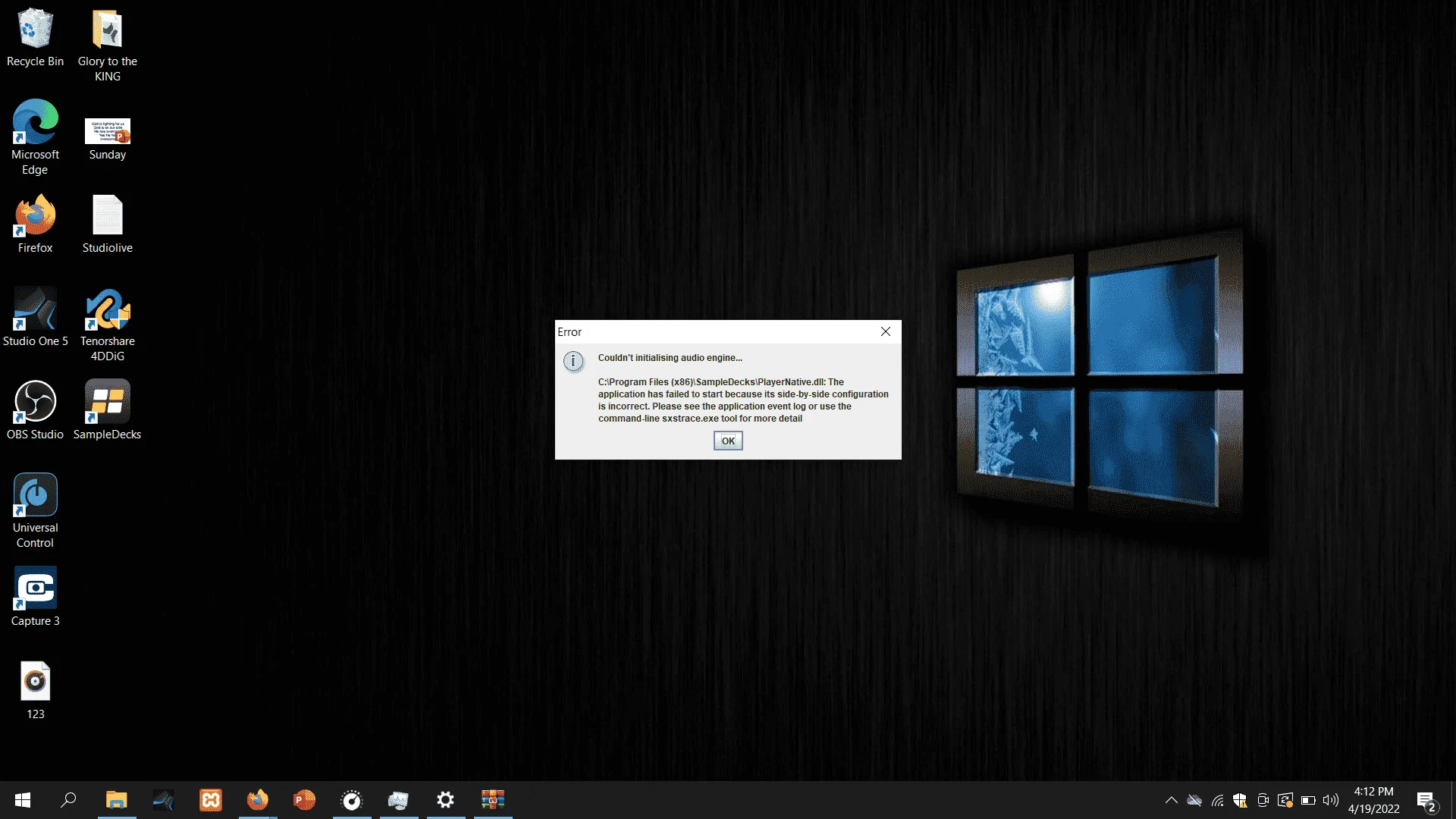Select the Glory to the KING folder

point(107,45)
